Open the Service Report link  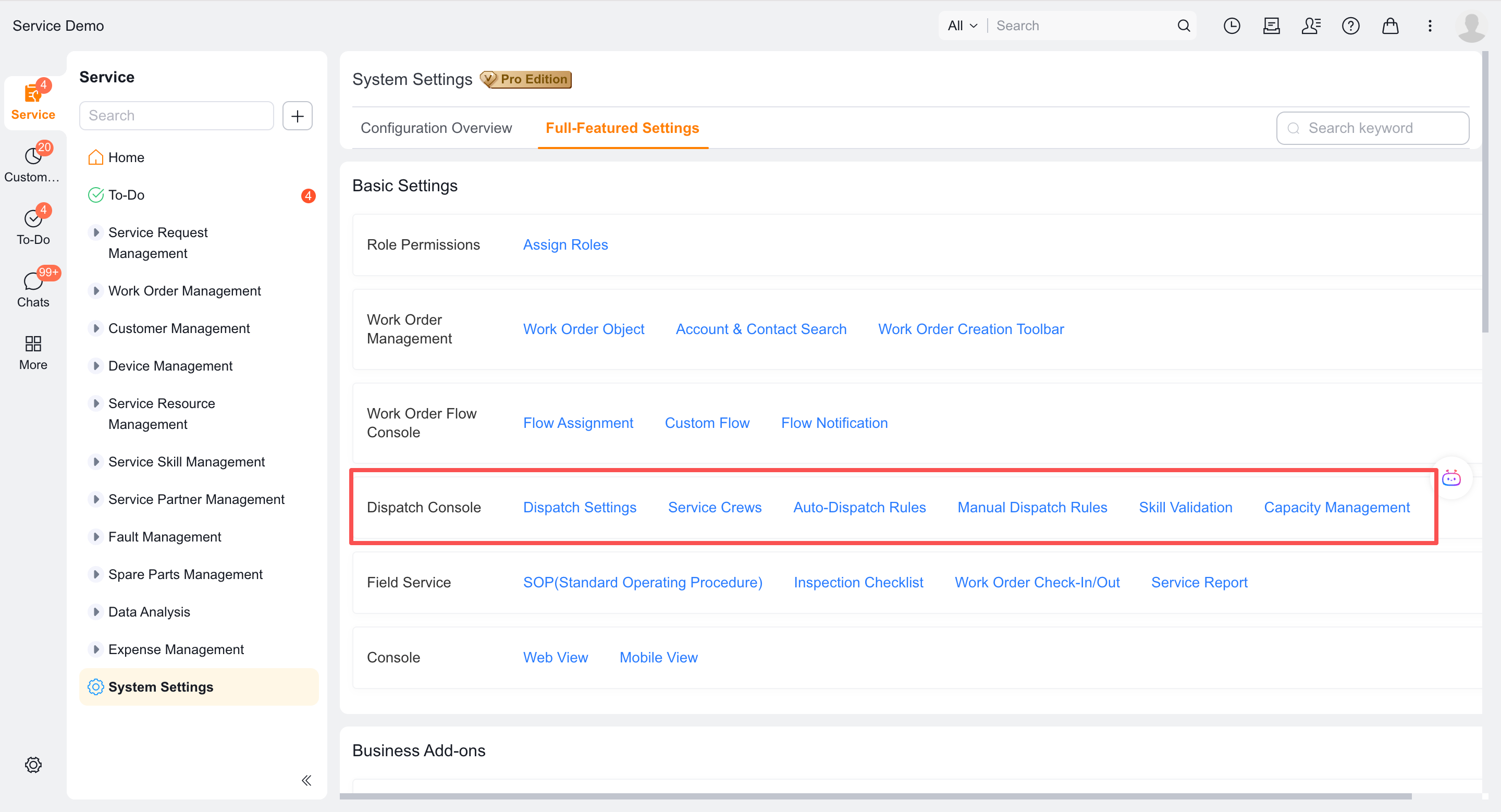(1199, 583)
